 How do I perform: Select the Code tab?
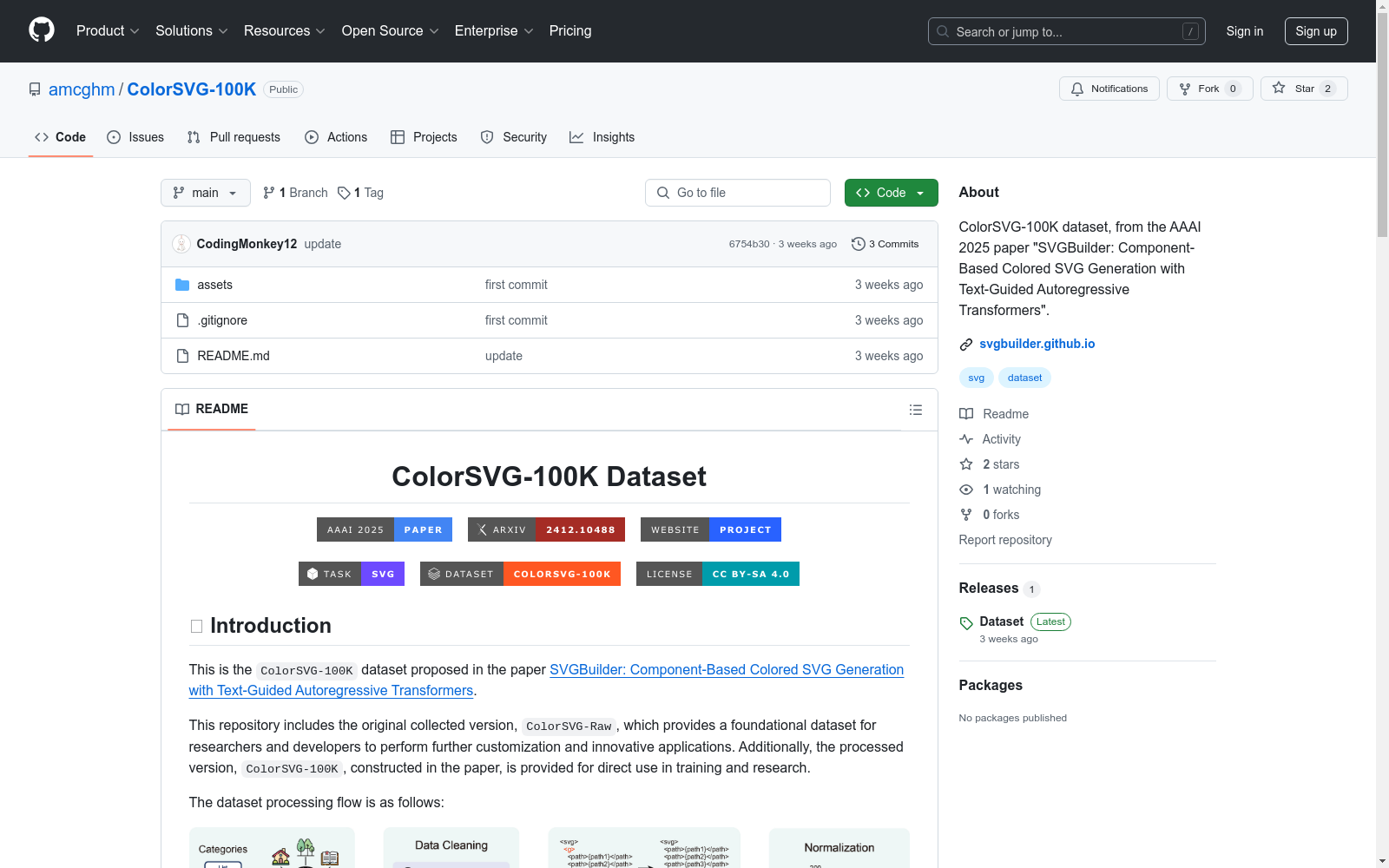tap(61, 137)
